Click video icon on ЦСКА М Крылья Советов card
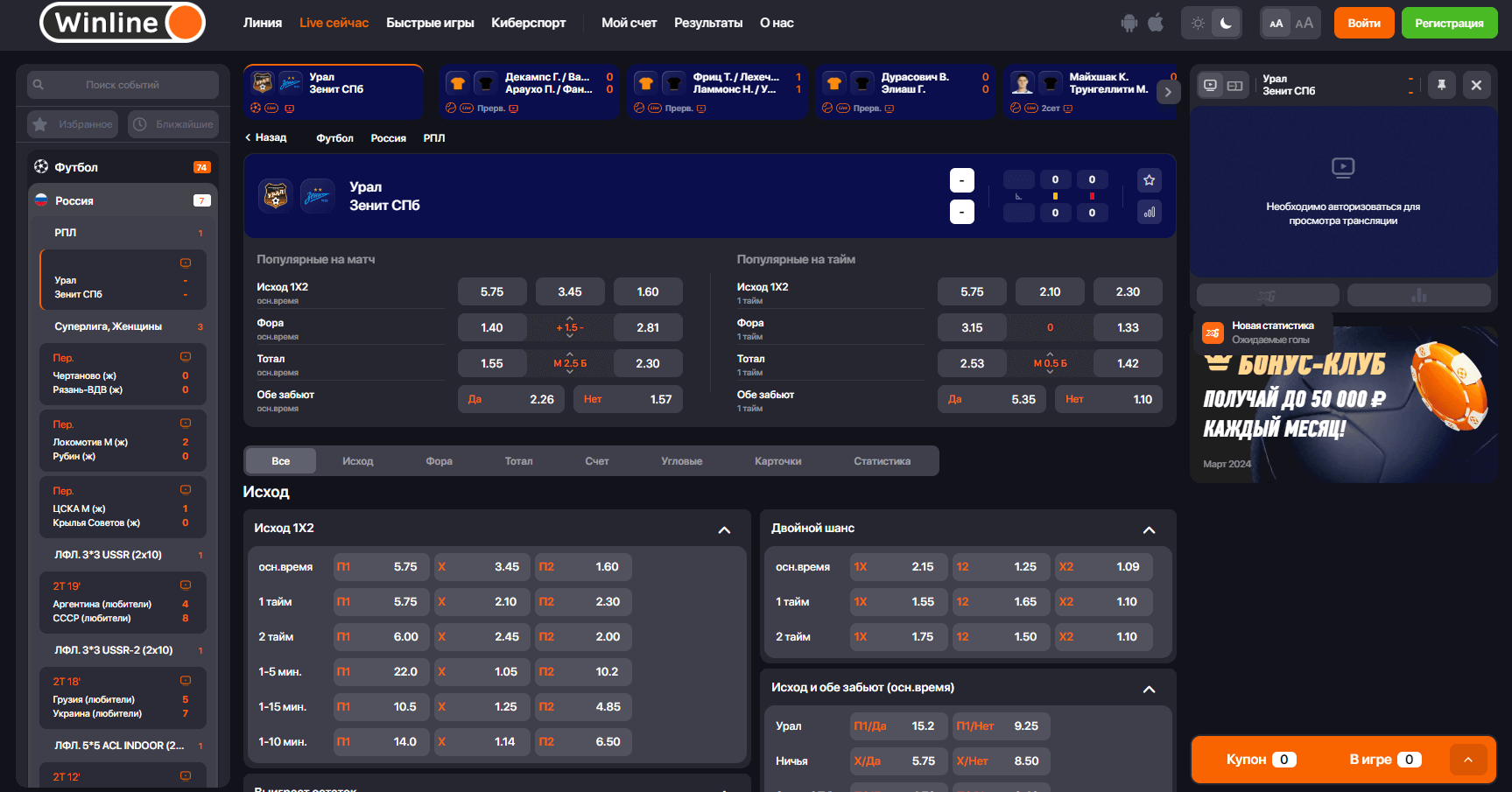1512x792 pixels. click(x=186, y=490)
